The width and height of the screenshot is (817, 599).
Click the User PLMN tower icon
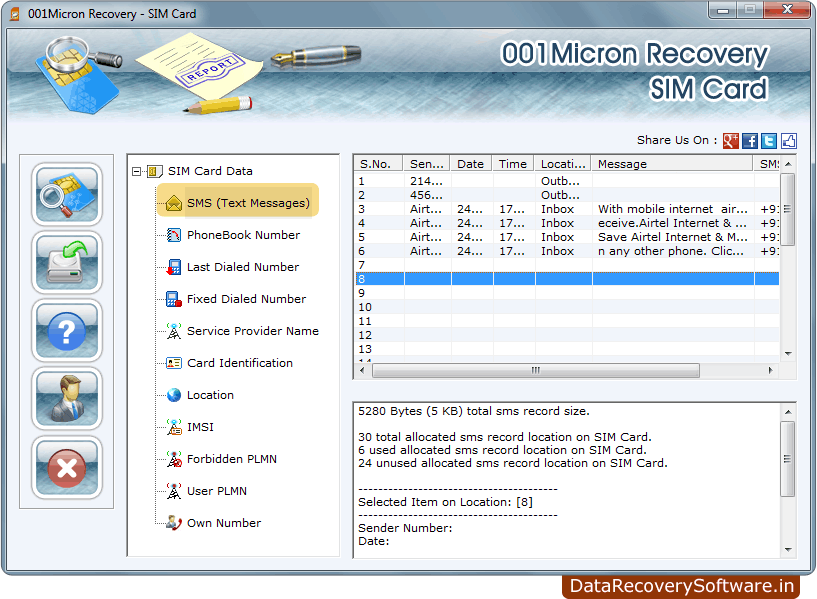click(174, 491)
